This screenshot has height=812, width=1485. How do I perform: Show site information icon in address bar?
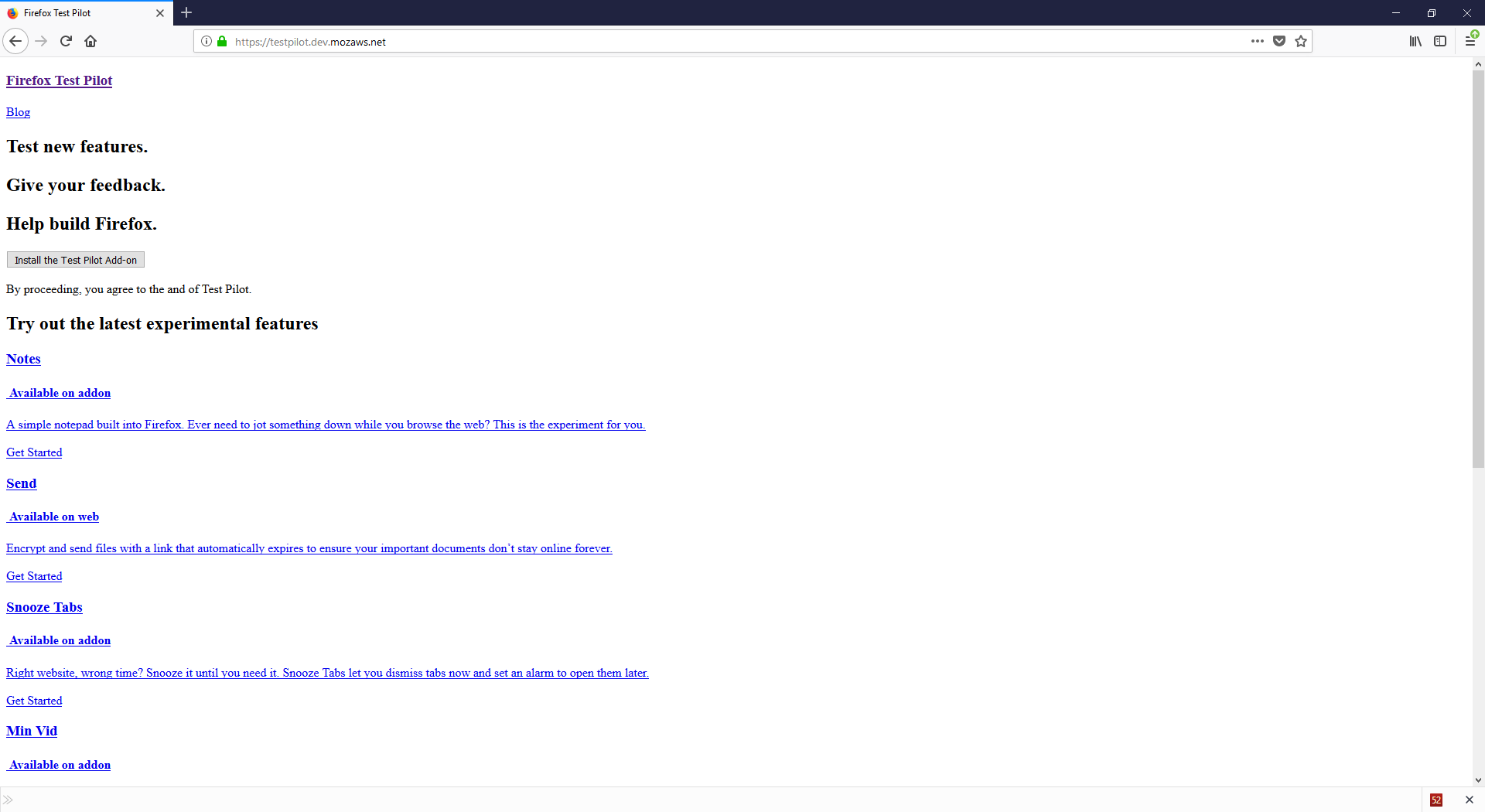pyautogui.click(x=207, y=41)
